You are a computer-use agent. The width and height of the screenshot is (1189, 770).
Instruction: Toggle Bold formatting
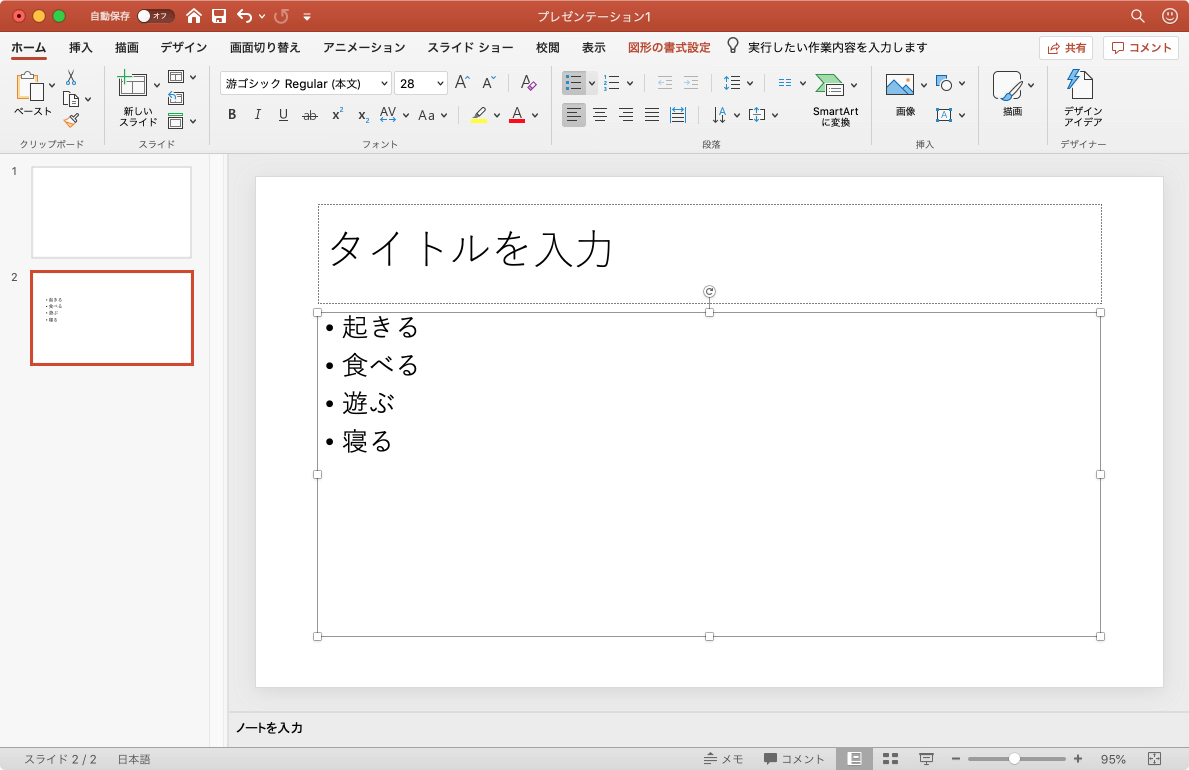pyautogui.click(x=232, y=115)
